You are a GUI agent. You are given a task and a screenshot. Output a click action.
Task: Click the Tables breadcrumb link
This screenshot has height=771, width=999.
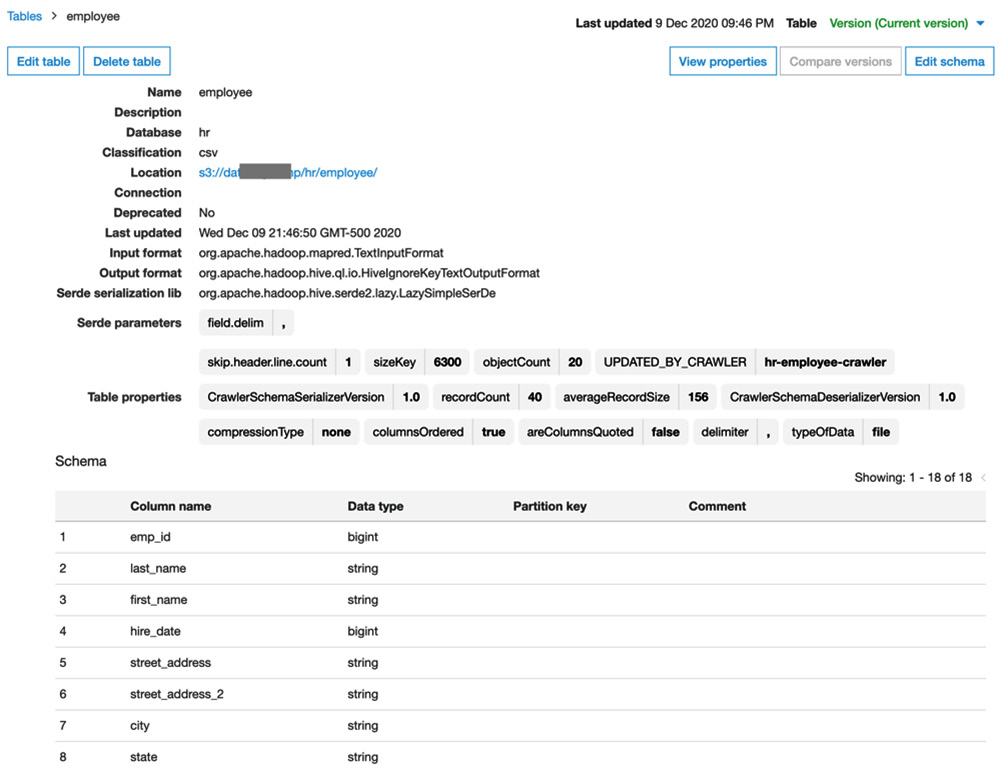click(24, 16)
